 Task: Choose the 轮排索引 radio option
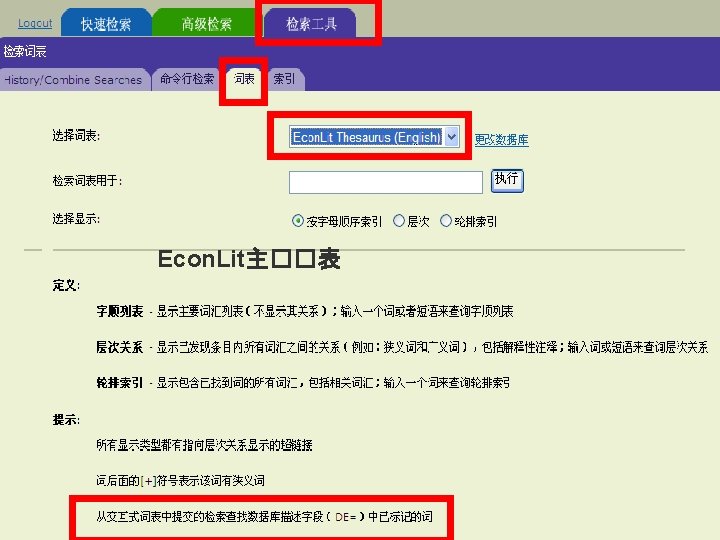pos(446,221)
